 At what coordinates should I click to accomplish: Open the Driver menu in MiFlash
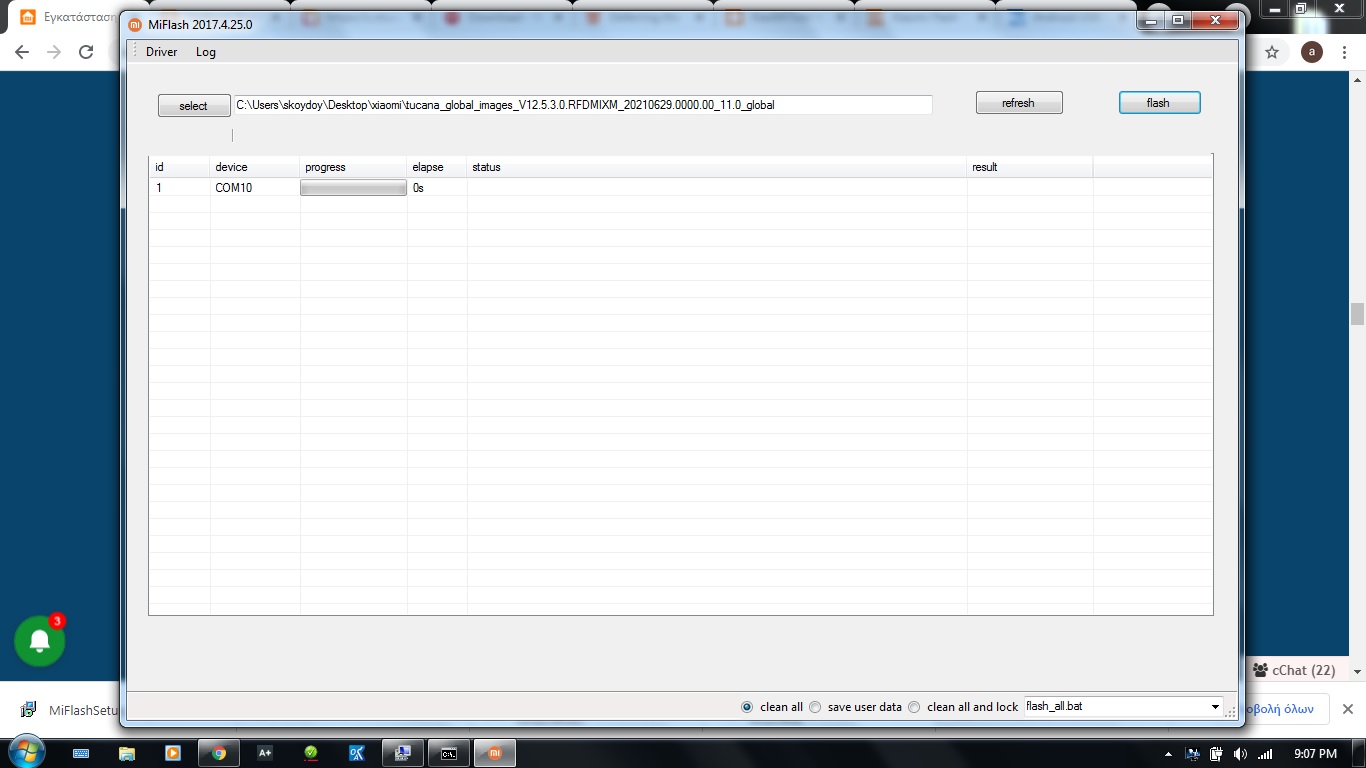pos(161,52)
